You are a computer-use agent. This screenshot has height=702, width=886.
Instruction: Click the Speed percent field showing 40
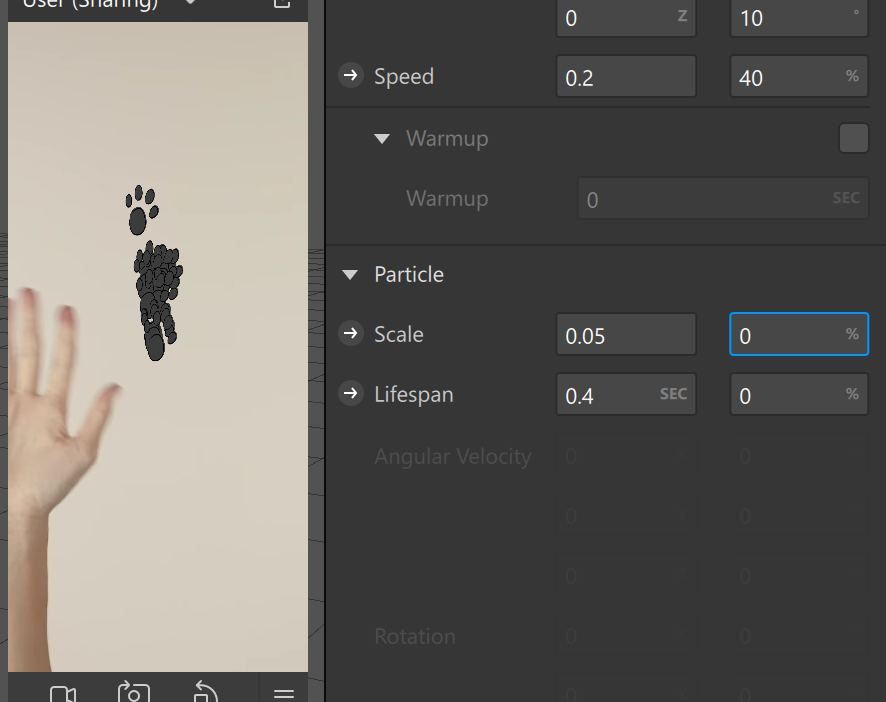click(x=798, y=77)
